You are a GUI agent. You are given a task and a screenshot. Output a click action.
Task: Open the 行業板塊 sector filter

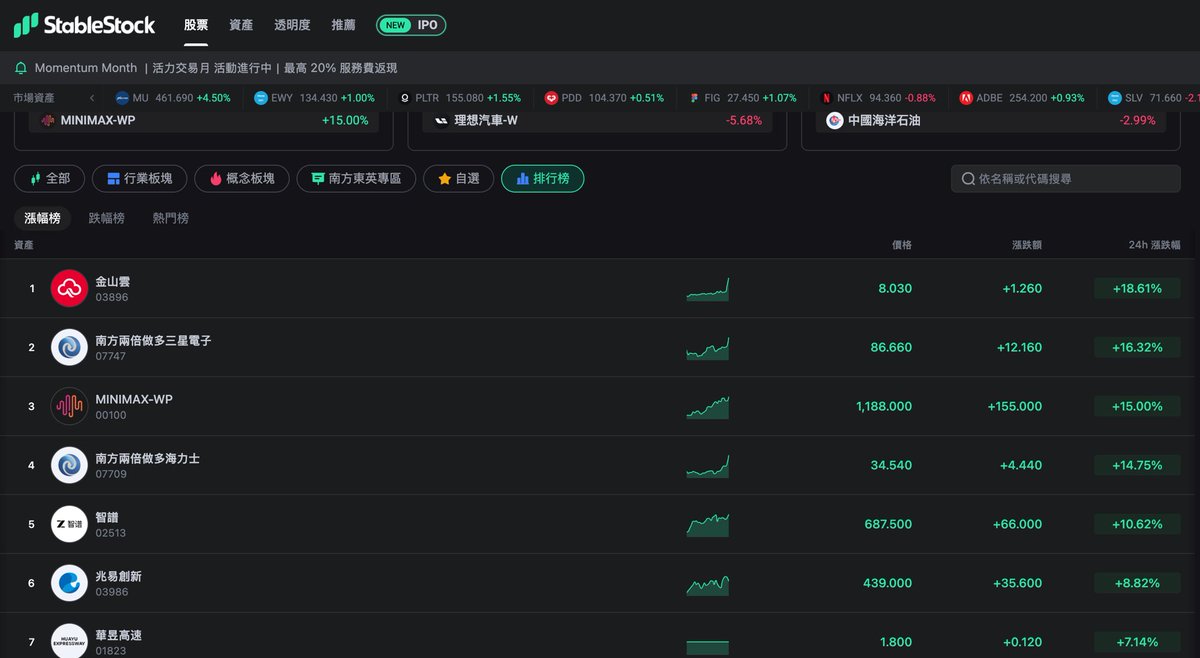point(138,179)
